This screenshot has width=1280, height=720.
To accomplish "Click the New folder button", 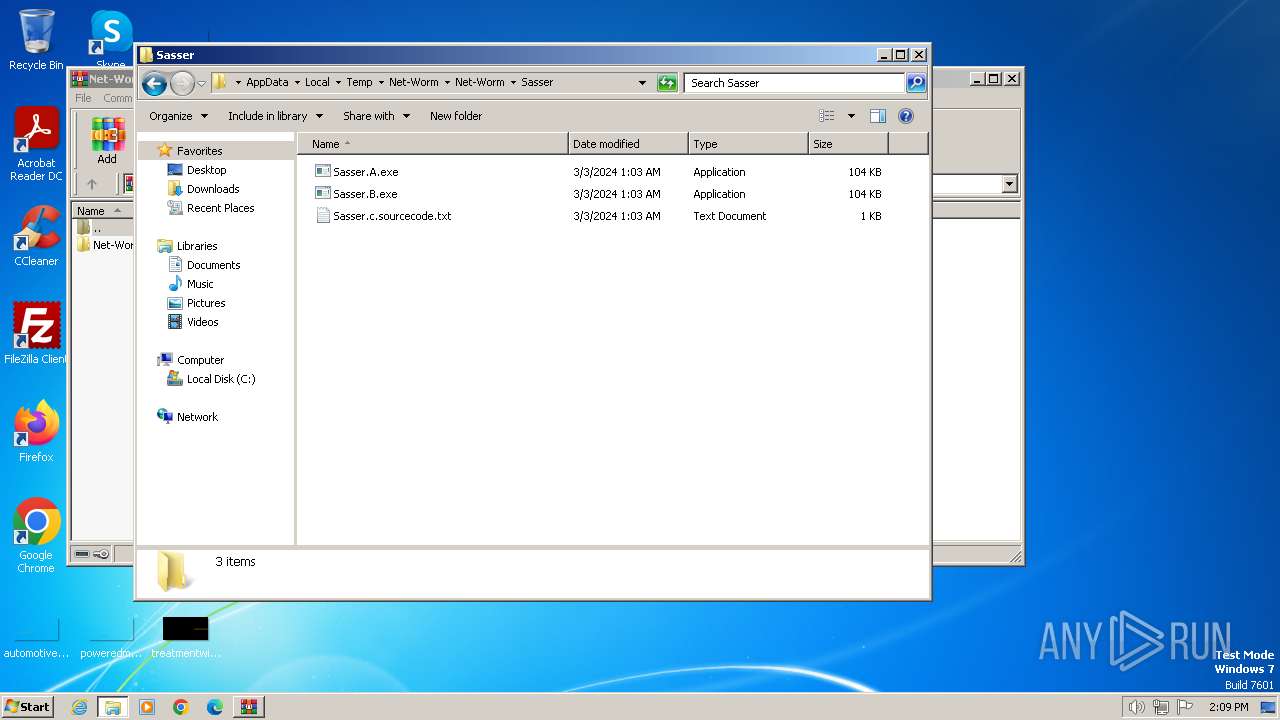I will pyautogui.click(x=456, y=116).
